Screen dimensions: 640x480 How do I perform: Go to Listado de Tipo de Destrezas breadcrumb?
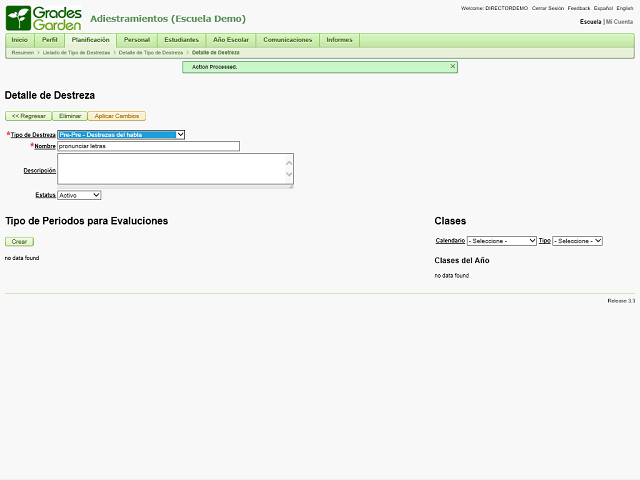76,53
